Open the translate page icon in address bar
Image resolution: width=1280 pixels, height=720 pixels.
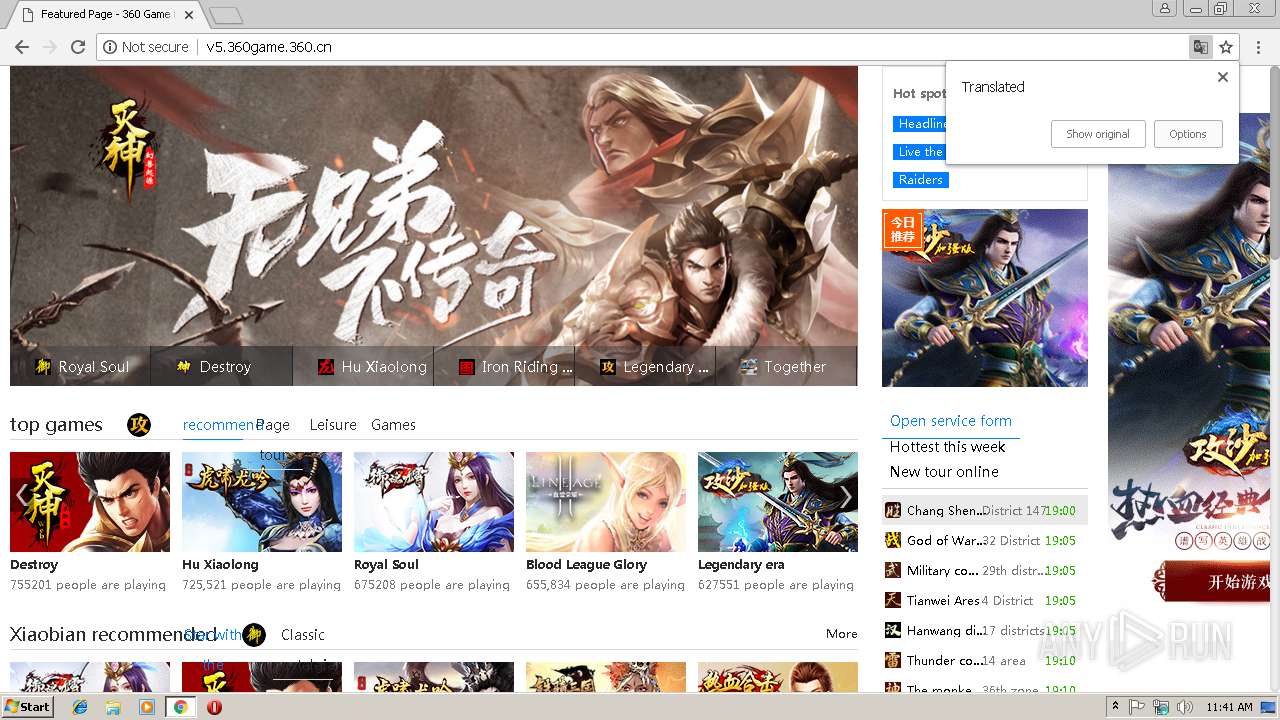coord(1200,47)
